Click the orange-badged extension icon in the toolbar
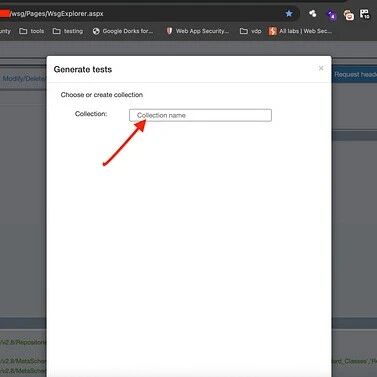The image size is (377, 377). tap(349, 15)
